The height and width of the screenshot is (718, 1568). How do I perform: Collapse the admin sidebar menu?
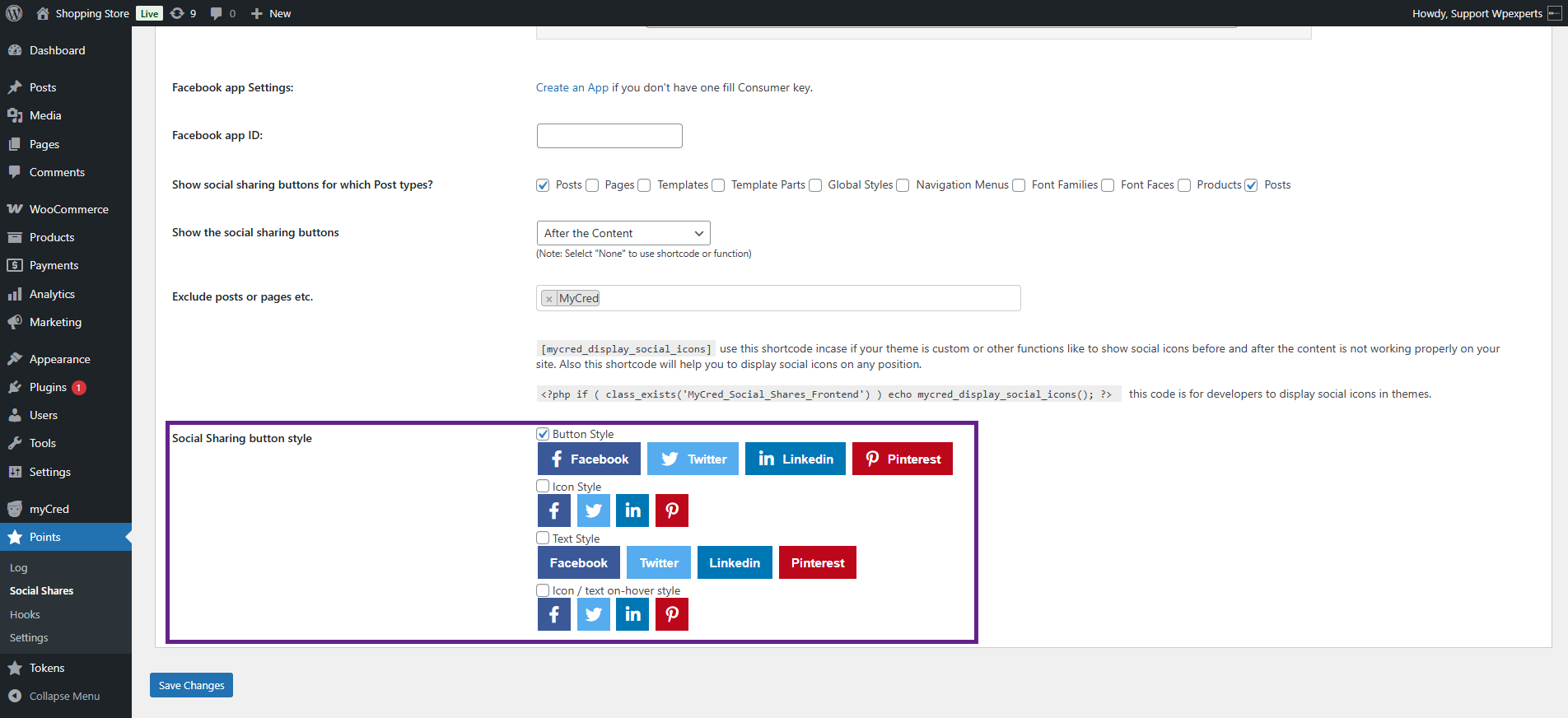[x=64, y=696]
